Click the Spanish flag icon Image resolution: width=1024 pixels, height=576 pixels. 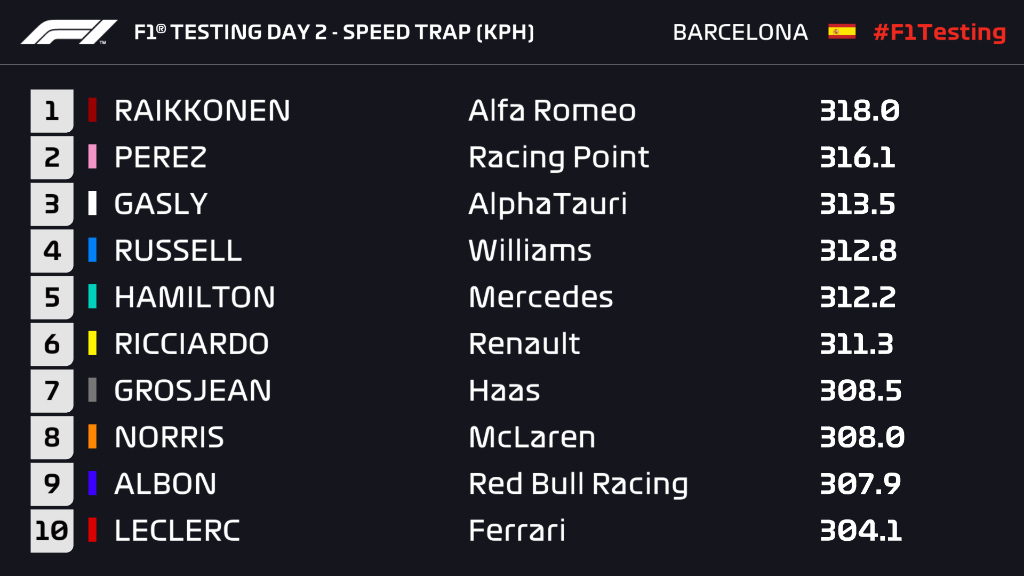(x=842, y=31)
